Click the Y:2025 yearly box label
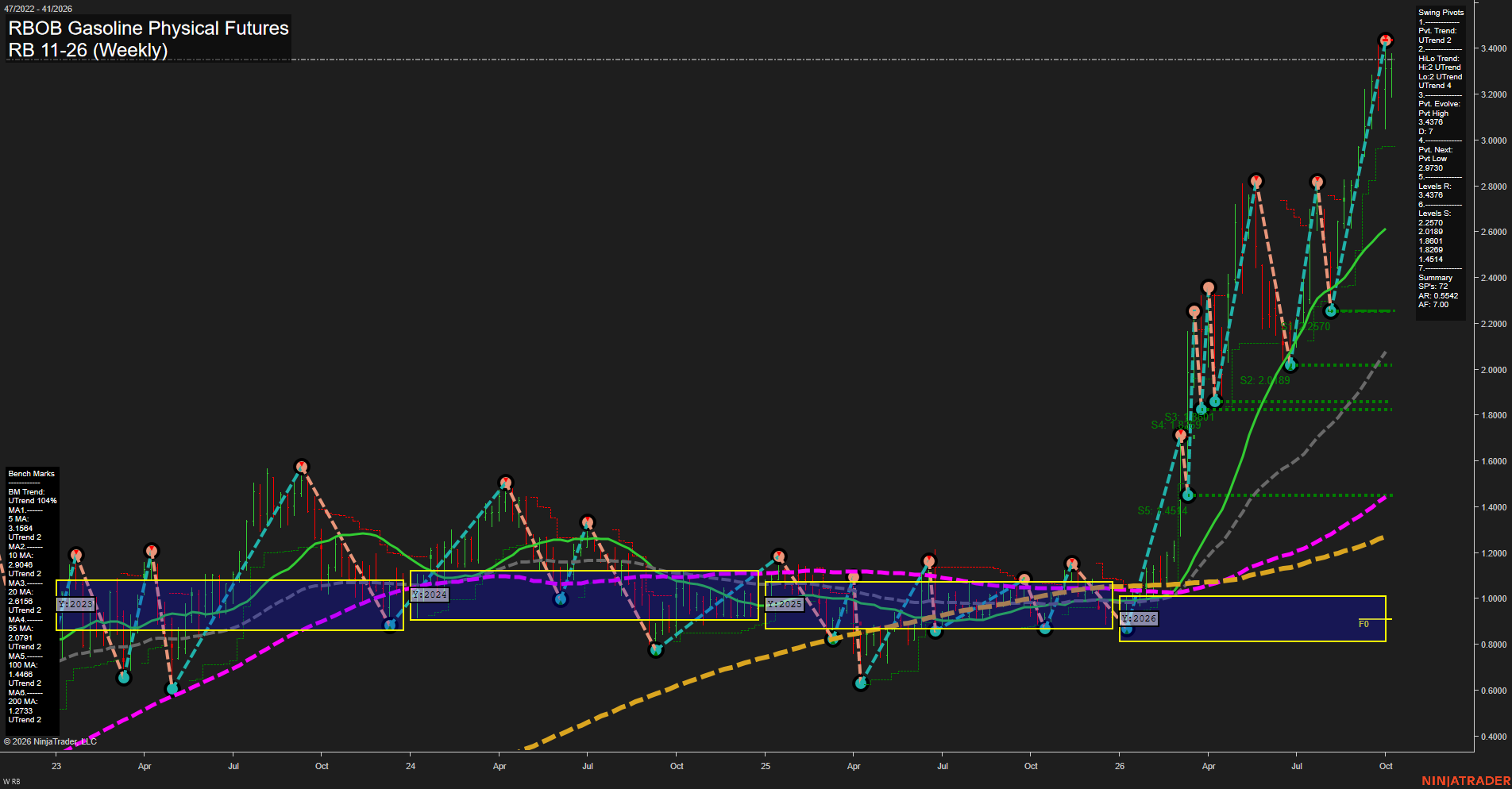 [785, 604]
